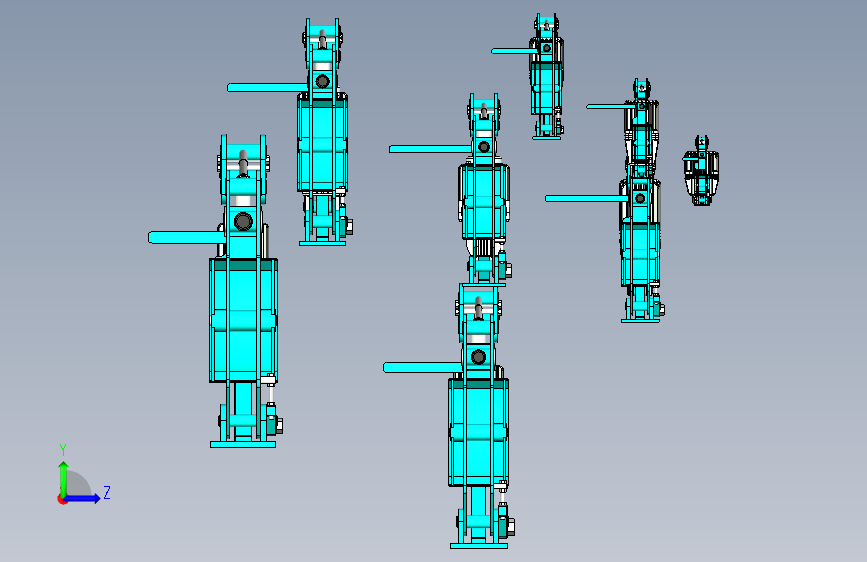
Task: Click the red X axis dot at the triad origin
Action: [61, 499]
